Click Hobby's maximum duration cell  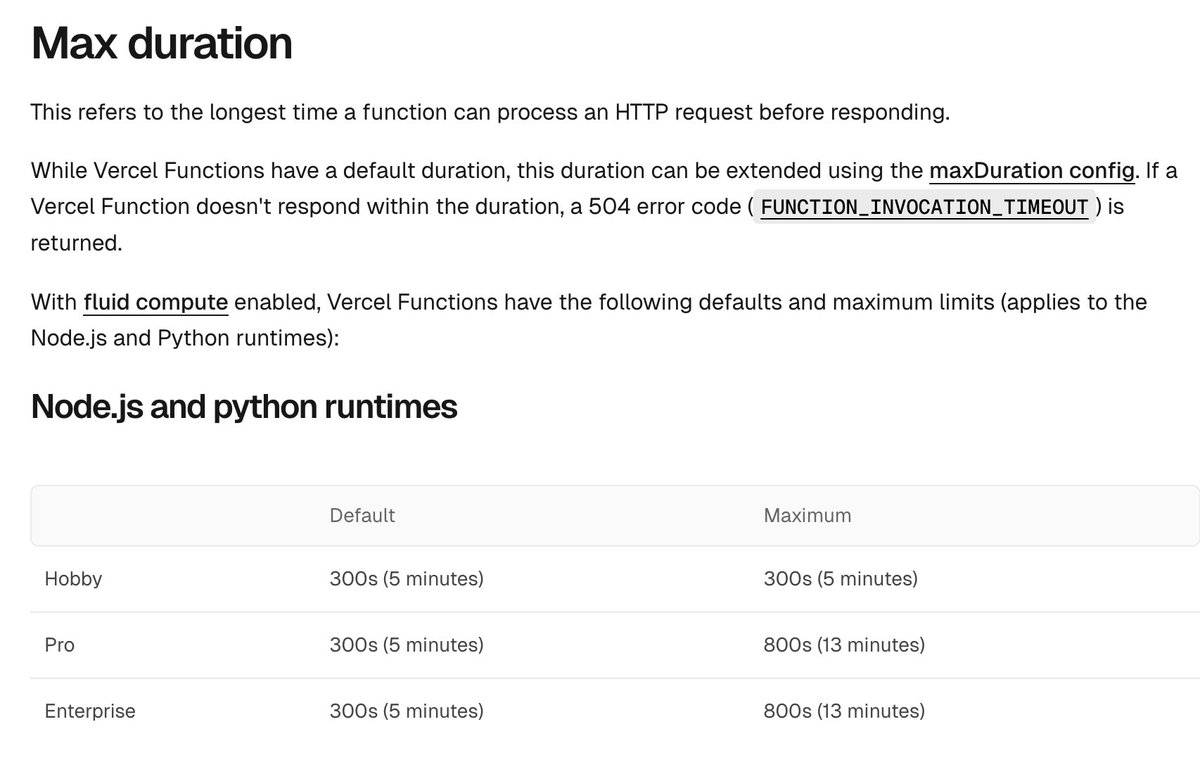click(840, 579)
